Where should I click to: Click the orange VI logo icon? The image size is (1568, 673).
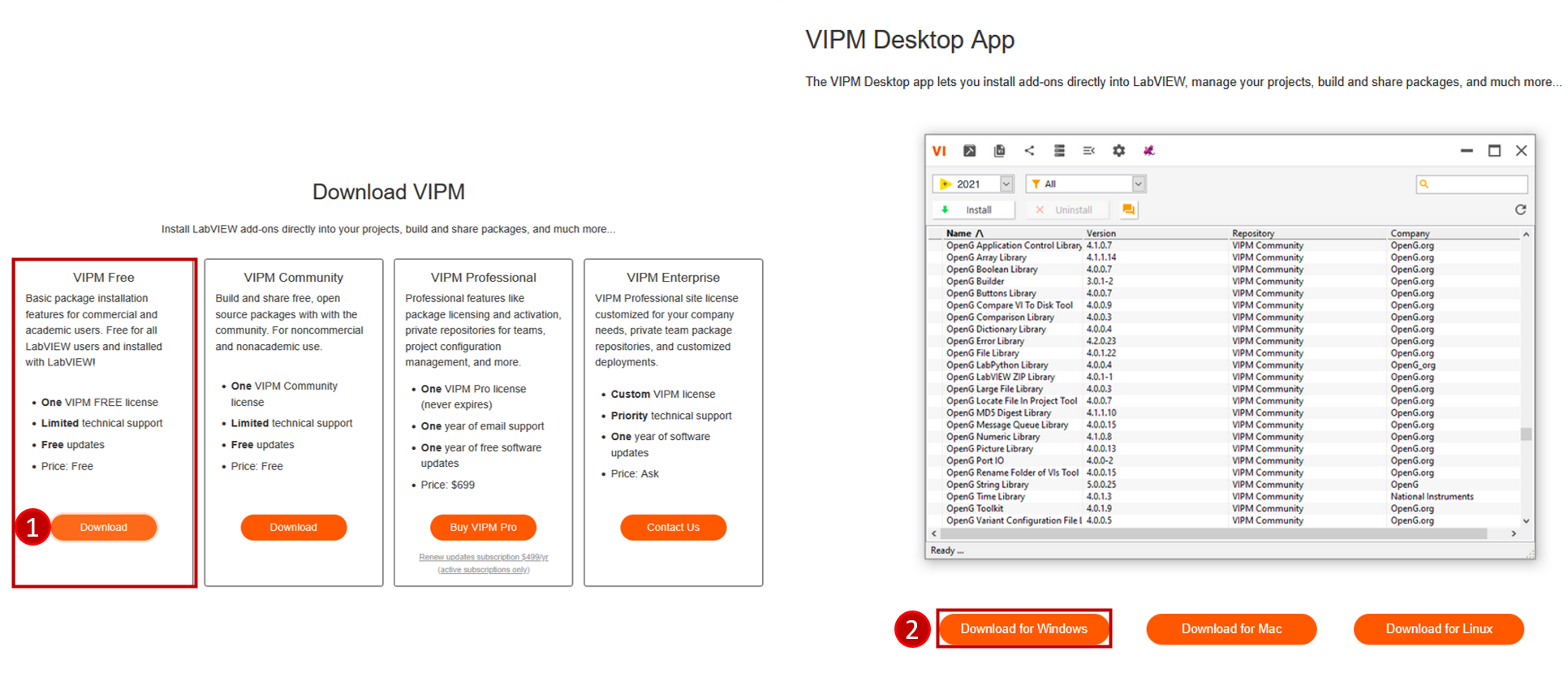coord(939,151)
